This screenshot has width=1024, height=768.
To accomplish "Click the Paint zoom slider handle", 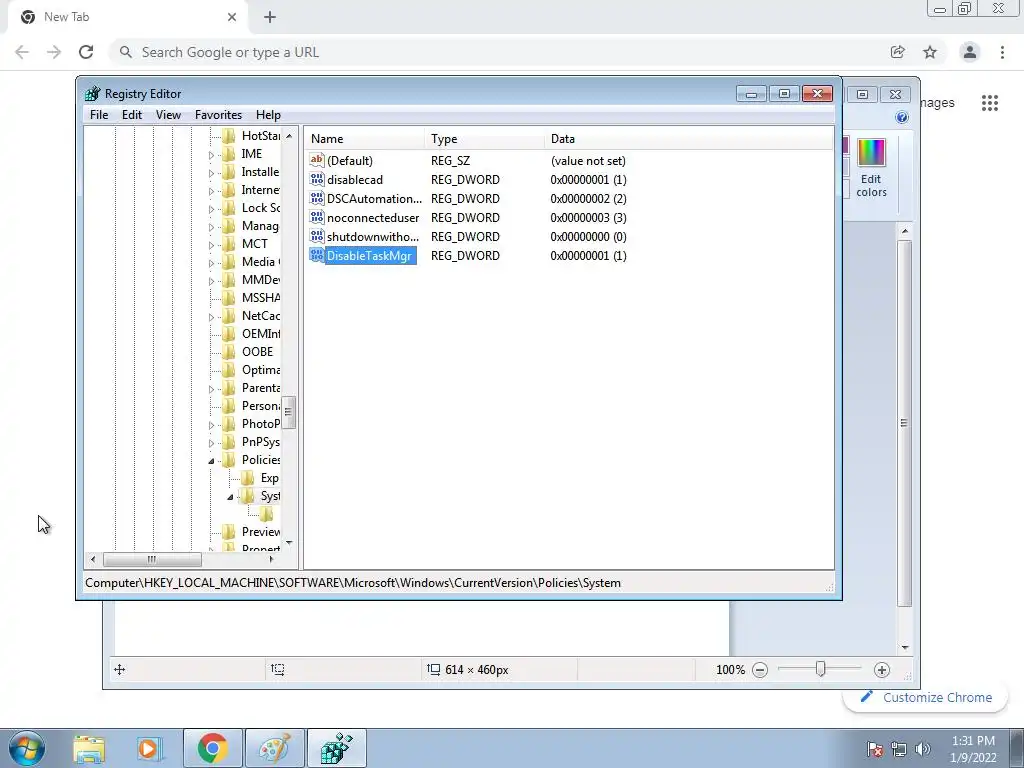I will [x=820, y=669].
